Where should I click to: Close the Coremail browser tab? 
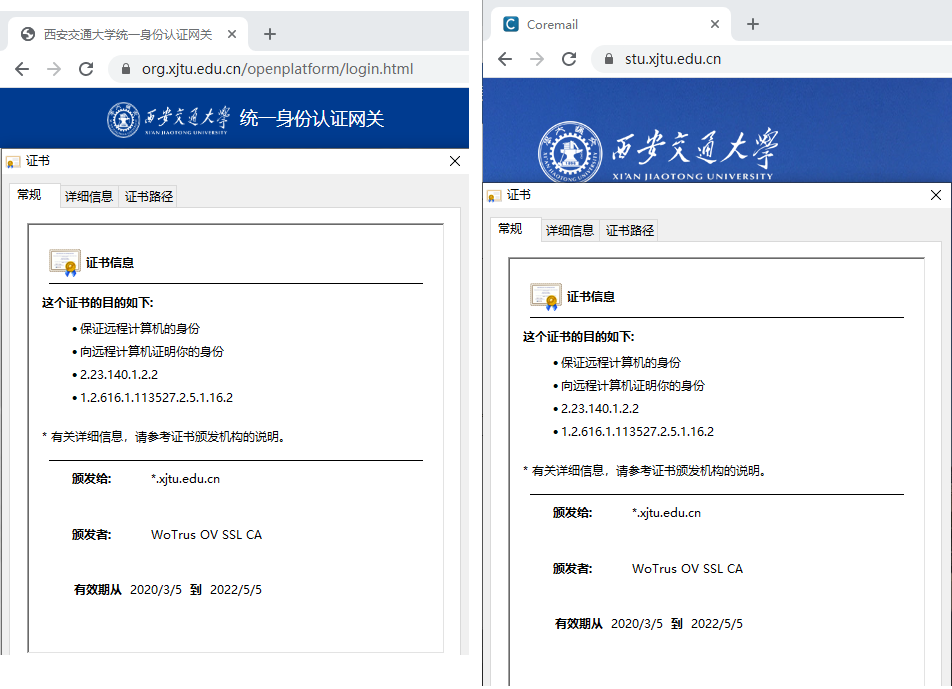coord(716,24)
